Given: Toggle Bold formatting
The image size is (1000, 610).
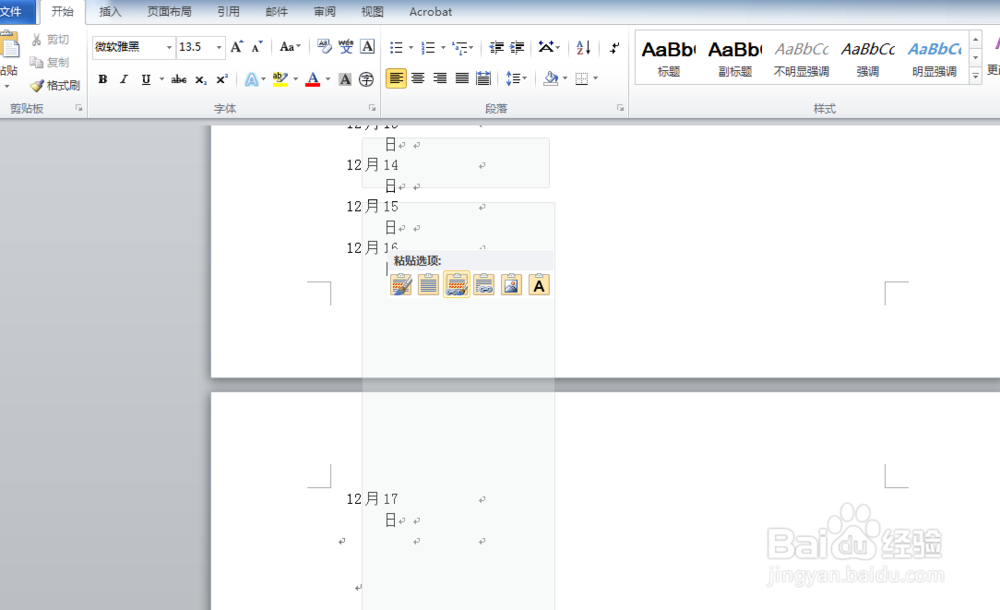Looking at the screenshot, I should pos(103,79).
